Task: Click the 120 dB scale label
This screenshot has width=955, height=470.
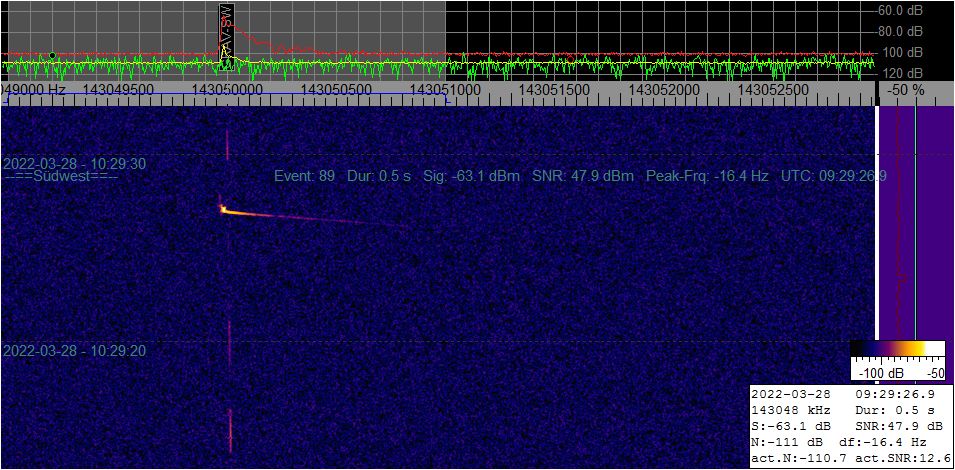Action: (903, 73)
